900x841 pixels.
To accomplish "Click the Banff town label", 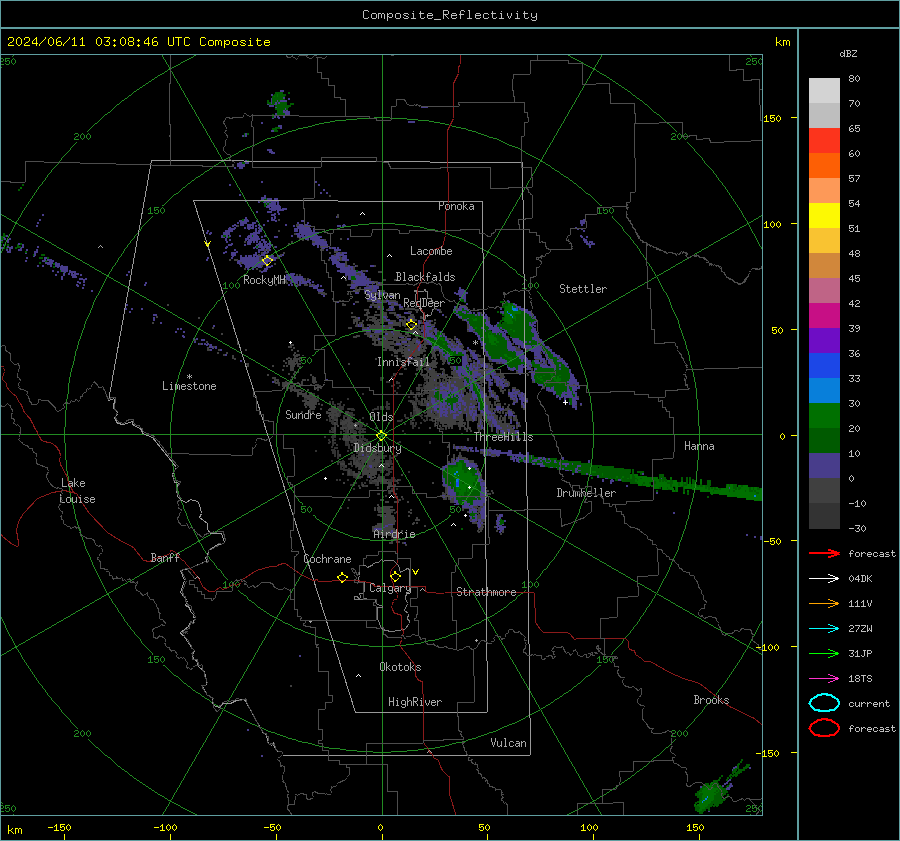I will pos(165,557).
